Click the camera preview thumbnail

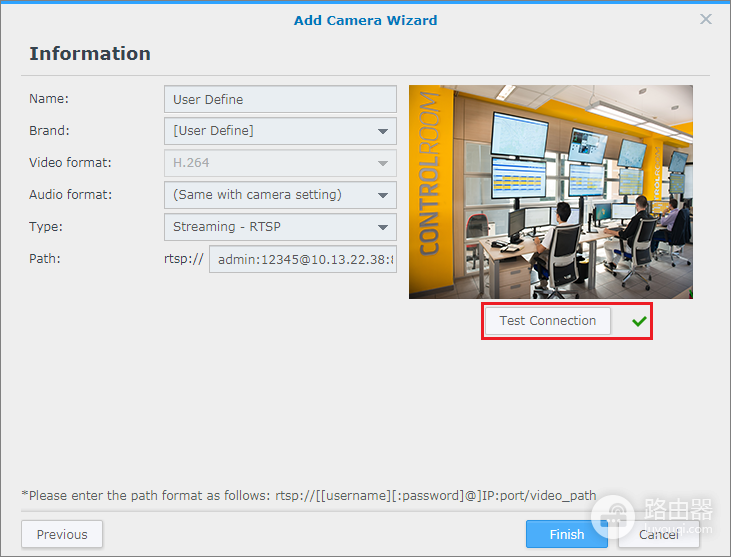pyautogui.click(x=551, y=192)
